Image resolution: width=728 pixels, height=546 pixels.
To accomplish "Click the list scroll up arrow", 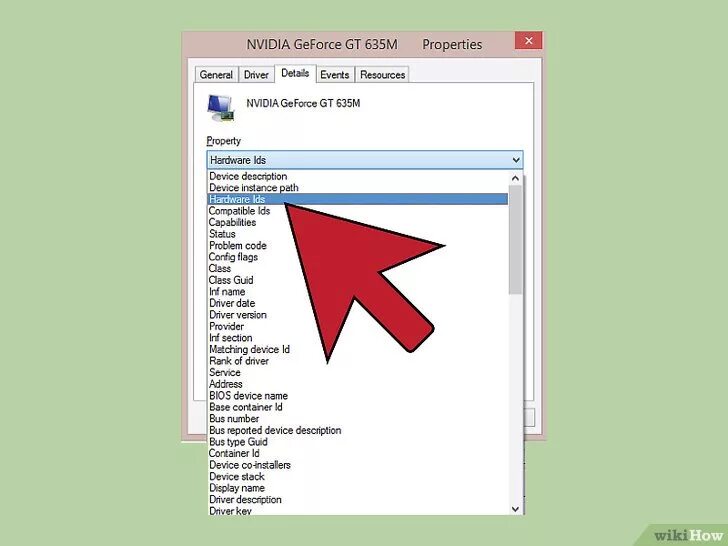I will tap(515, 178).
